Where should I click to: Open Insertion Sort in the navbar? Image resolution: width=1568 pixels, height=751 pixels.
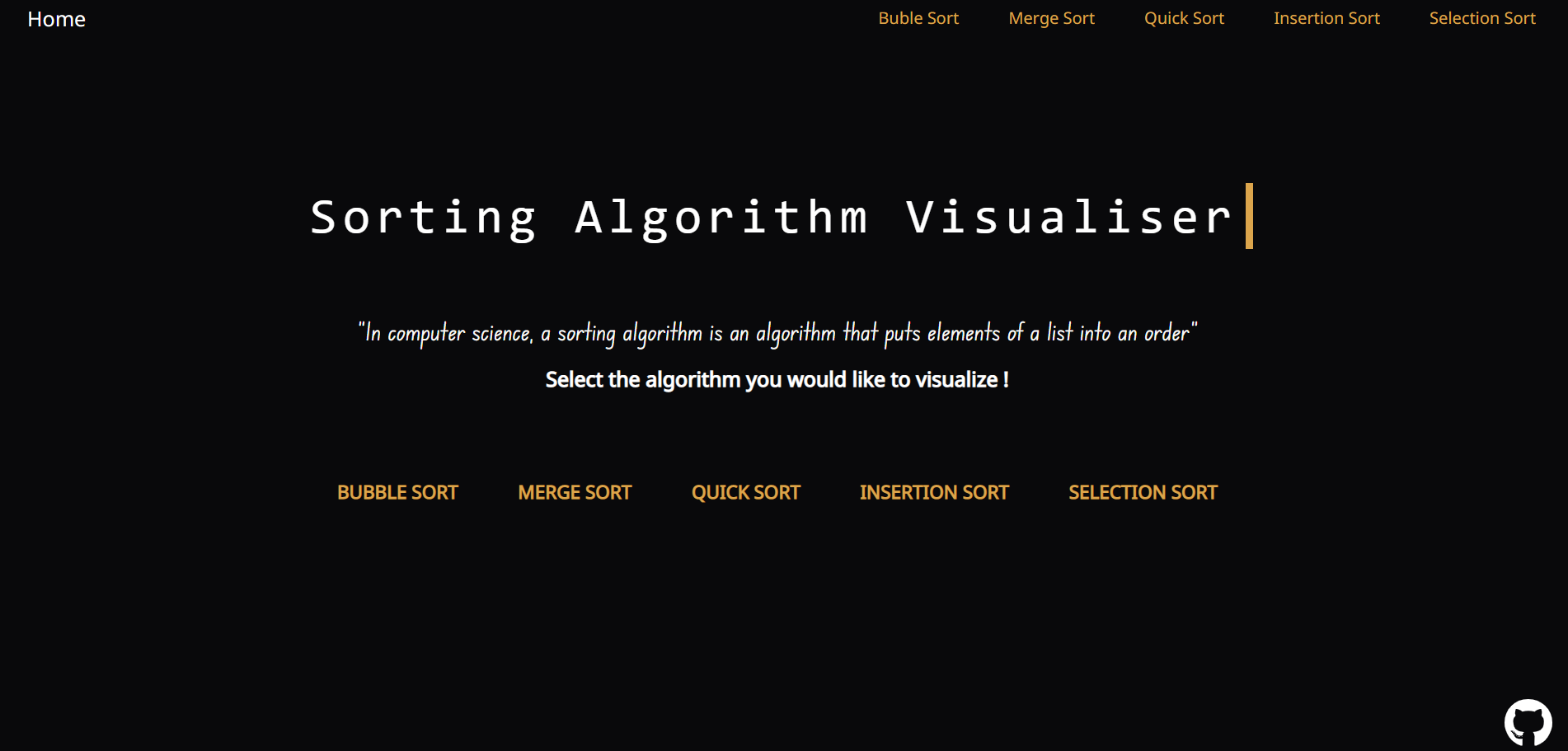point(1326,18)
